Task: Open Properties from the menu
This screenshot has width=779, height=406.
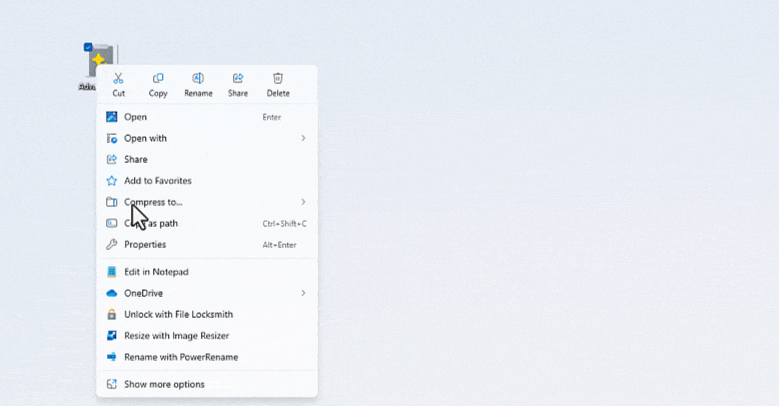Action: 207,244
